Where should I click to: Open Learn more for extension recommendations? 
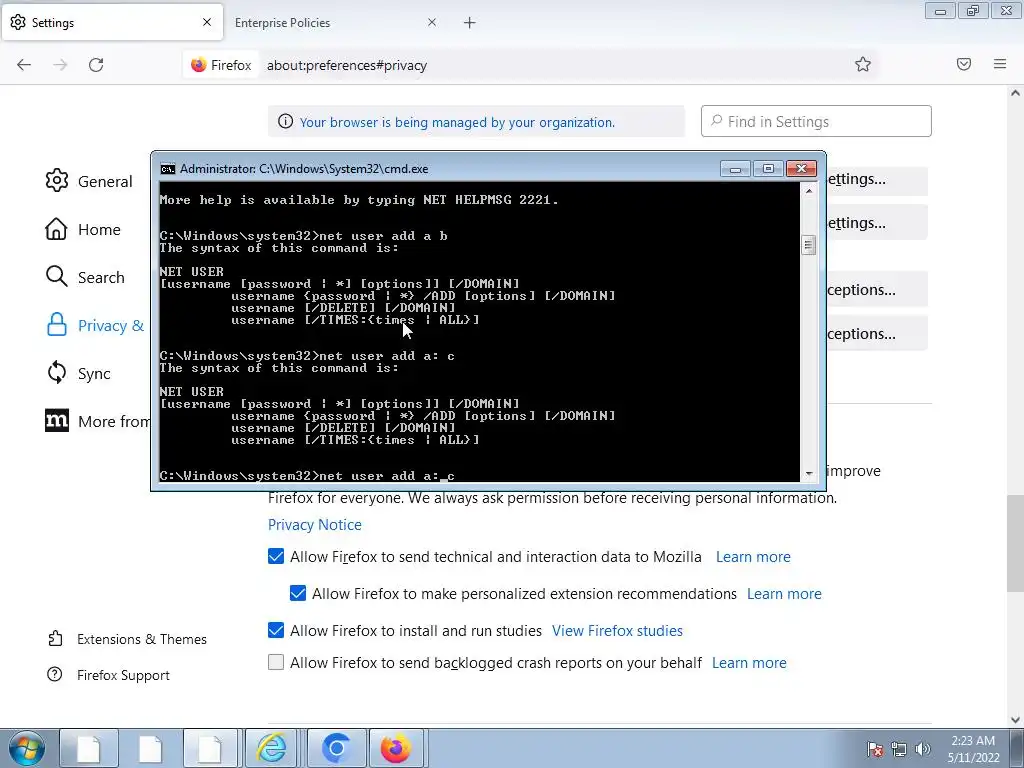click(x=784, y=594)
